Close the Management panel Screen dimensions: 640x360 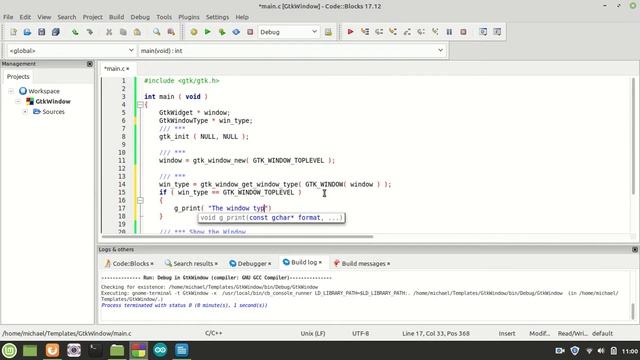(x=90, y=64)
